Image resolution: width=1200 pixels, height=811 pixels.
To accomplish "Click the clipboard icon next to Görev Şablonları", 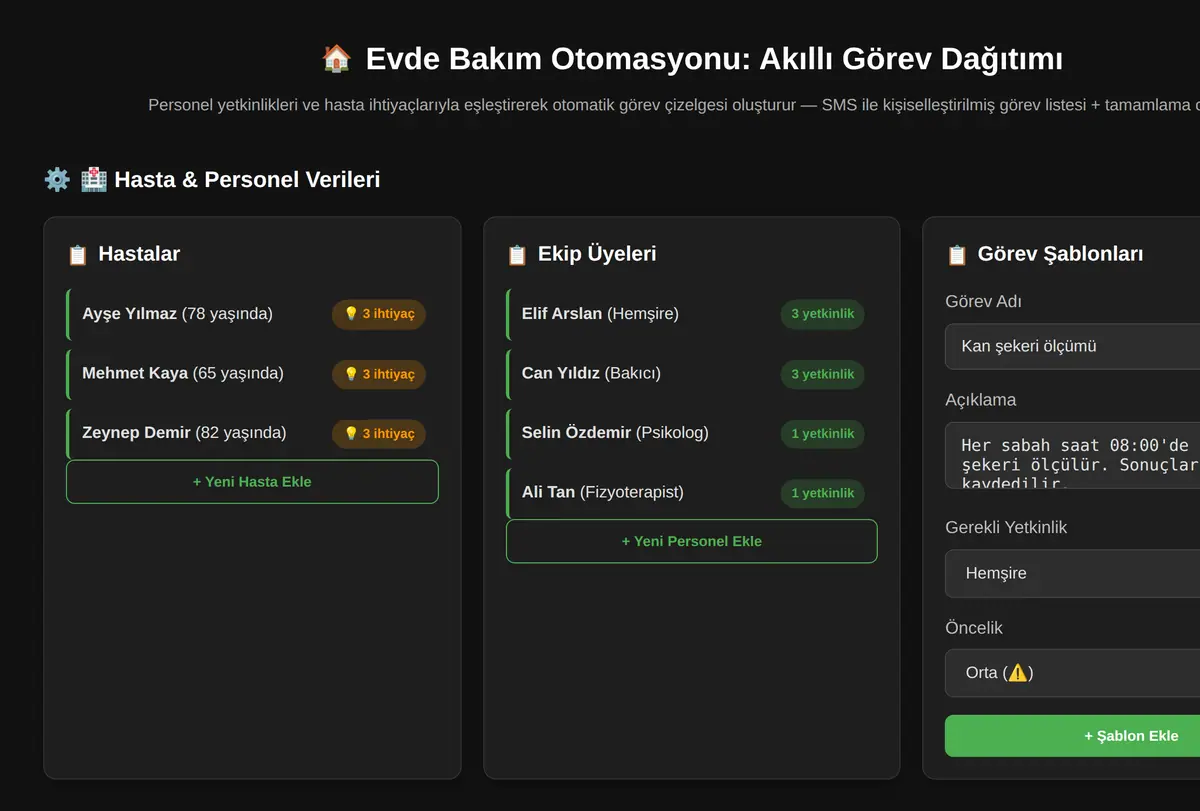I will (957, 255).
